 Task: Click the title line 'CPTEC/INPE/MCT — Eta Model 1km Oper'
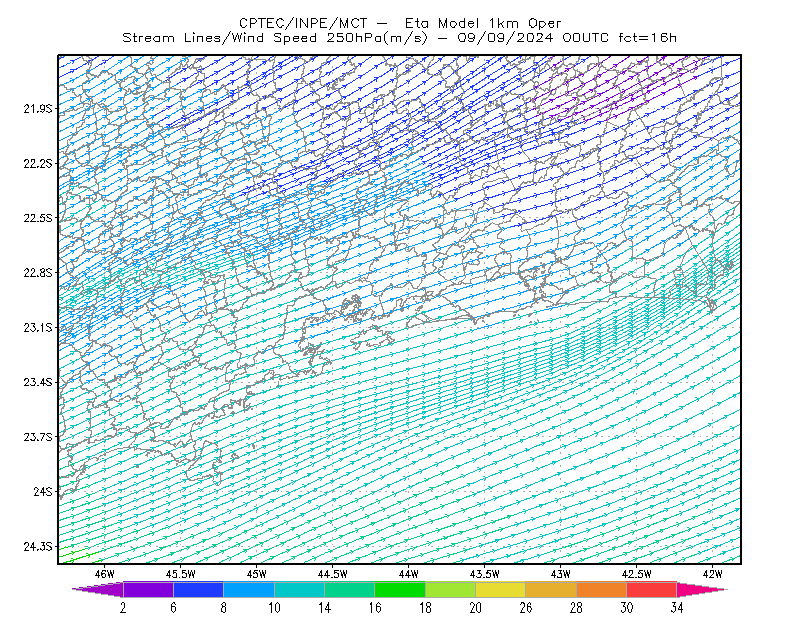click(400, 23)
